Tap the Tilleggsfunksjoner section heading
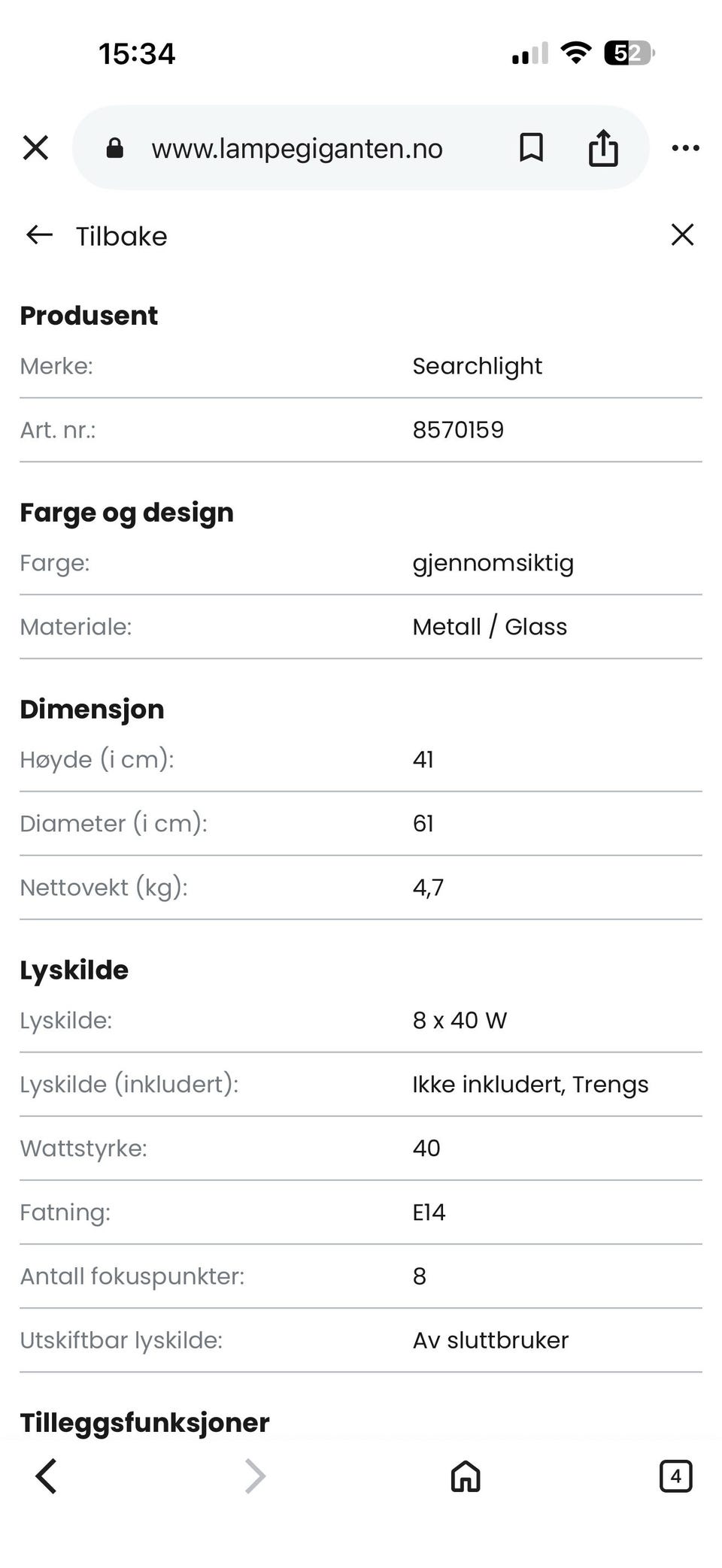 [x=144, y=1422]
